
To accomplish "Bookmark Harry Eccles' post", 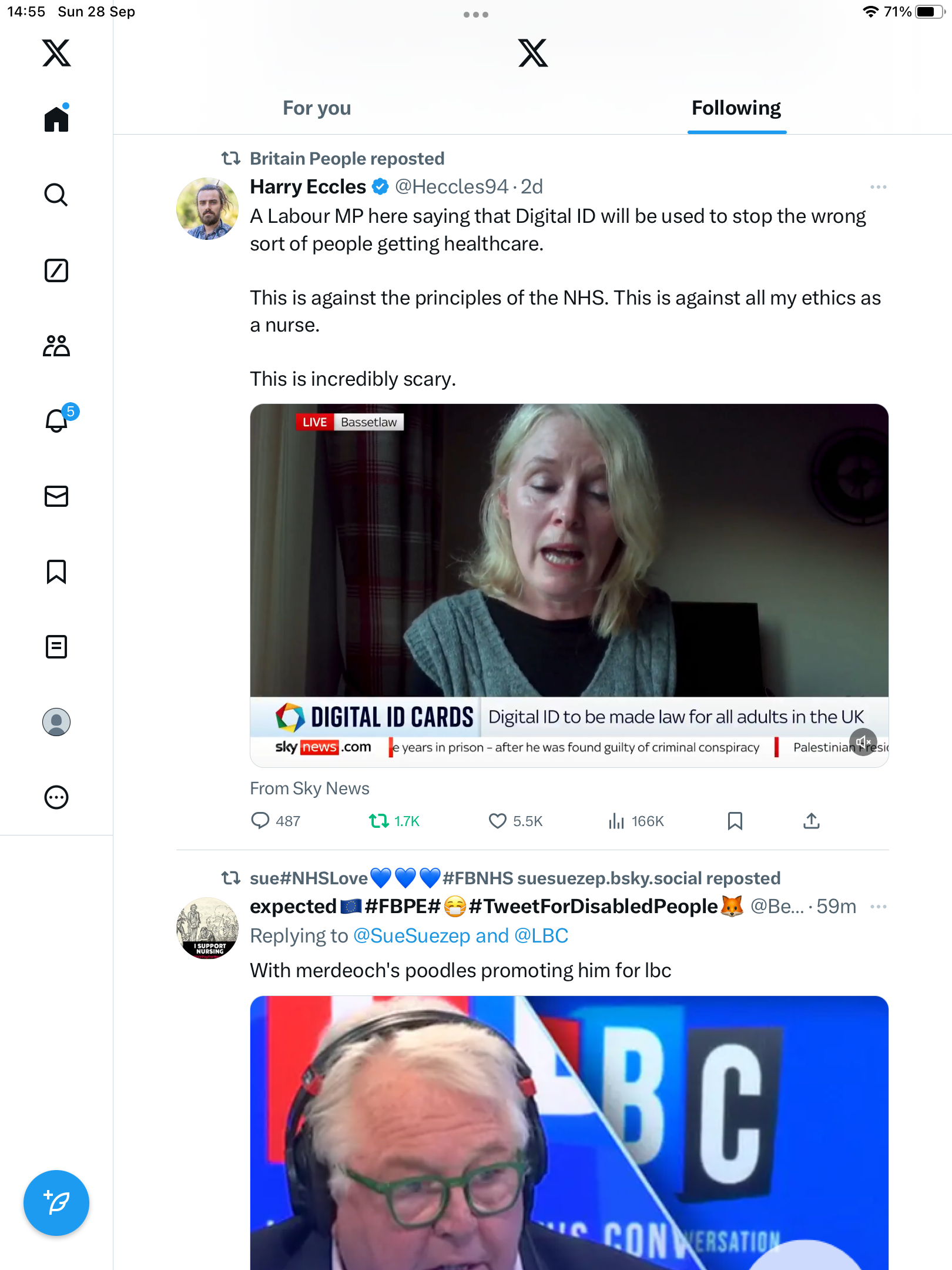I will point(735,821).
